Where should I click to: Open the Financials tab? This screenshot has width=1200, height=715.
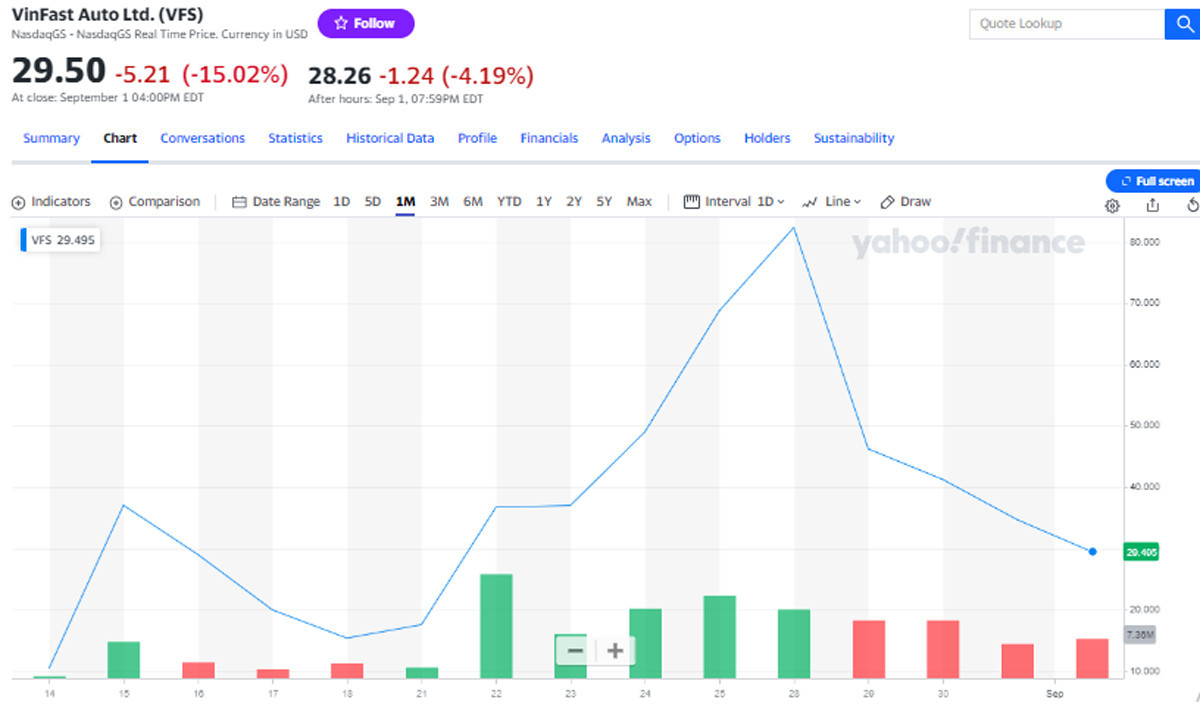(549, 138)
